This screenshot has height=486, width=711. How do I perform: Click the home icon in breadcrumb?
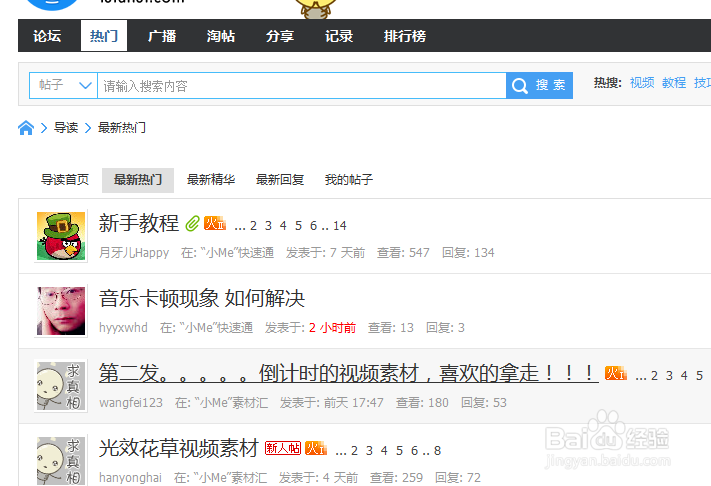26,128
